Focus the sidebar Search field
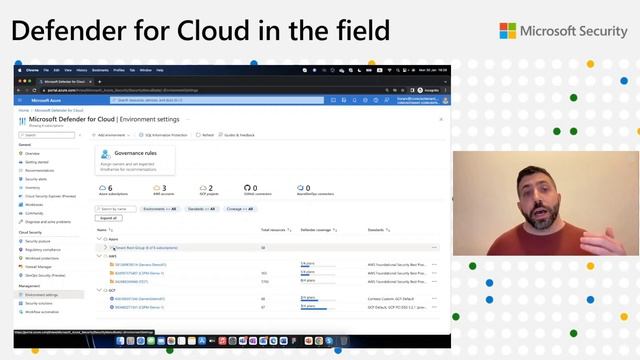Image resolution: width=640 pixels, height=360 pixels. coord(47,135)
